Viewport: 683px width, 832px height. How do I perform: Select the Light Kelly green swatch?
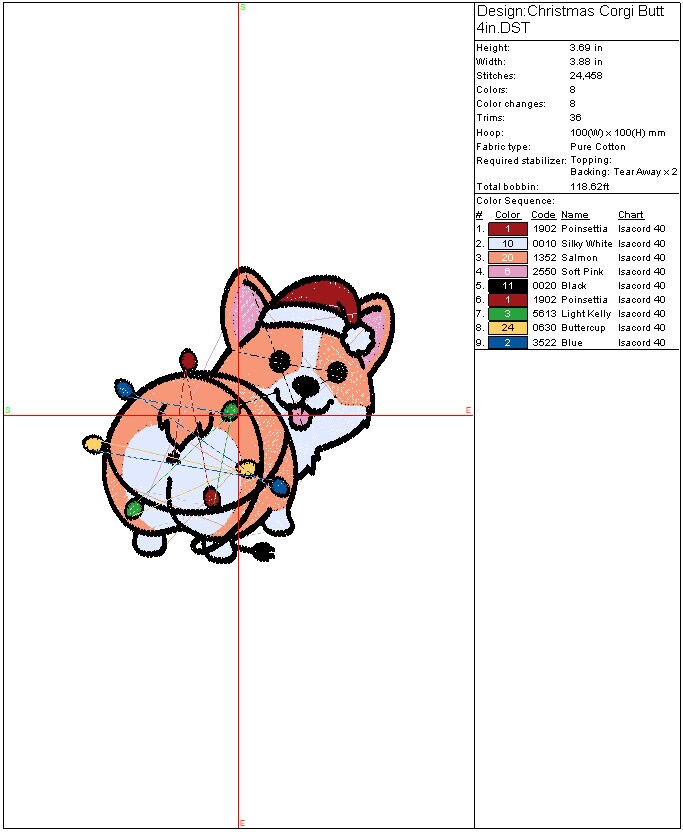pos(507,314)
